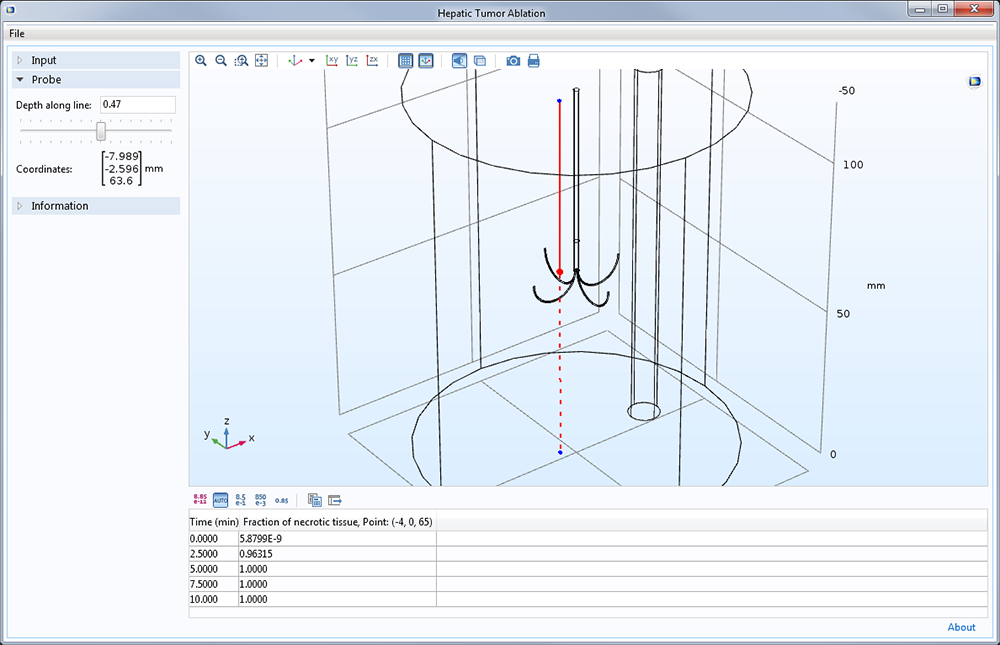Select the Zoom Box tool
Viewport: 1000px width, 645px height.
click(x=241, y=61)
